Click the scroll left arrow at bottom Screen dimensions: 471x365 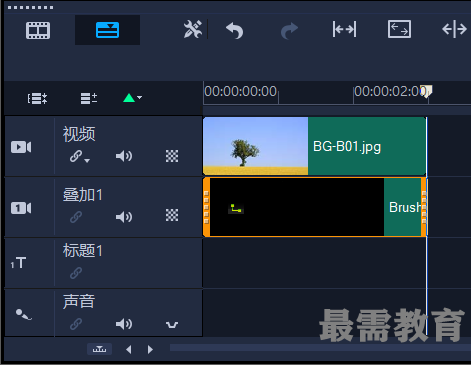click(x=129, y=349)
